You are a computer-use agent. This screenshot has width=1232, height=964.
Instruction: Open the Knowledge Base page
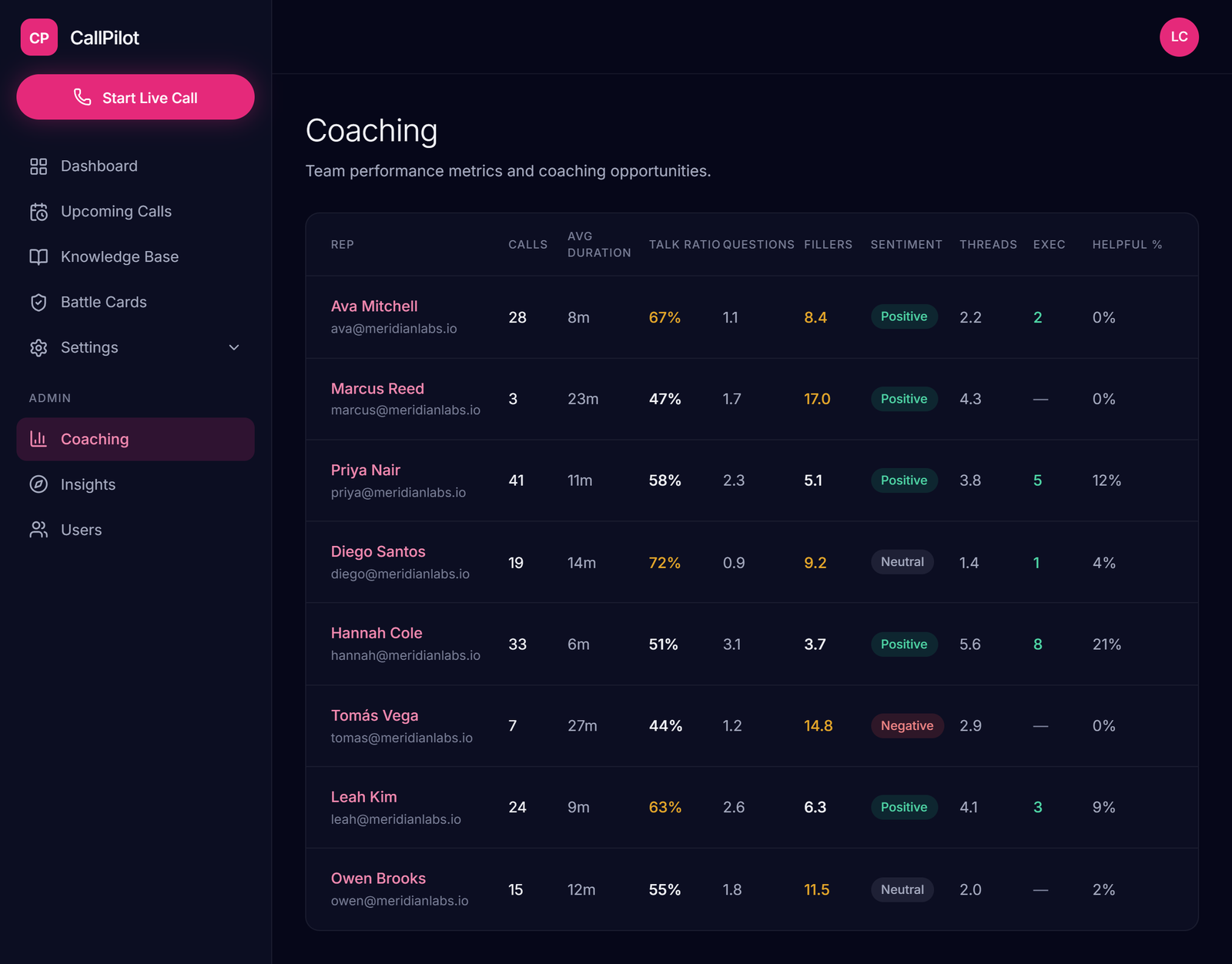pos(136,257)
